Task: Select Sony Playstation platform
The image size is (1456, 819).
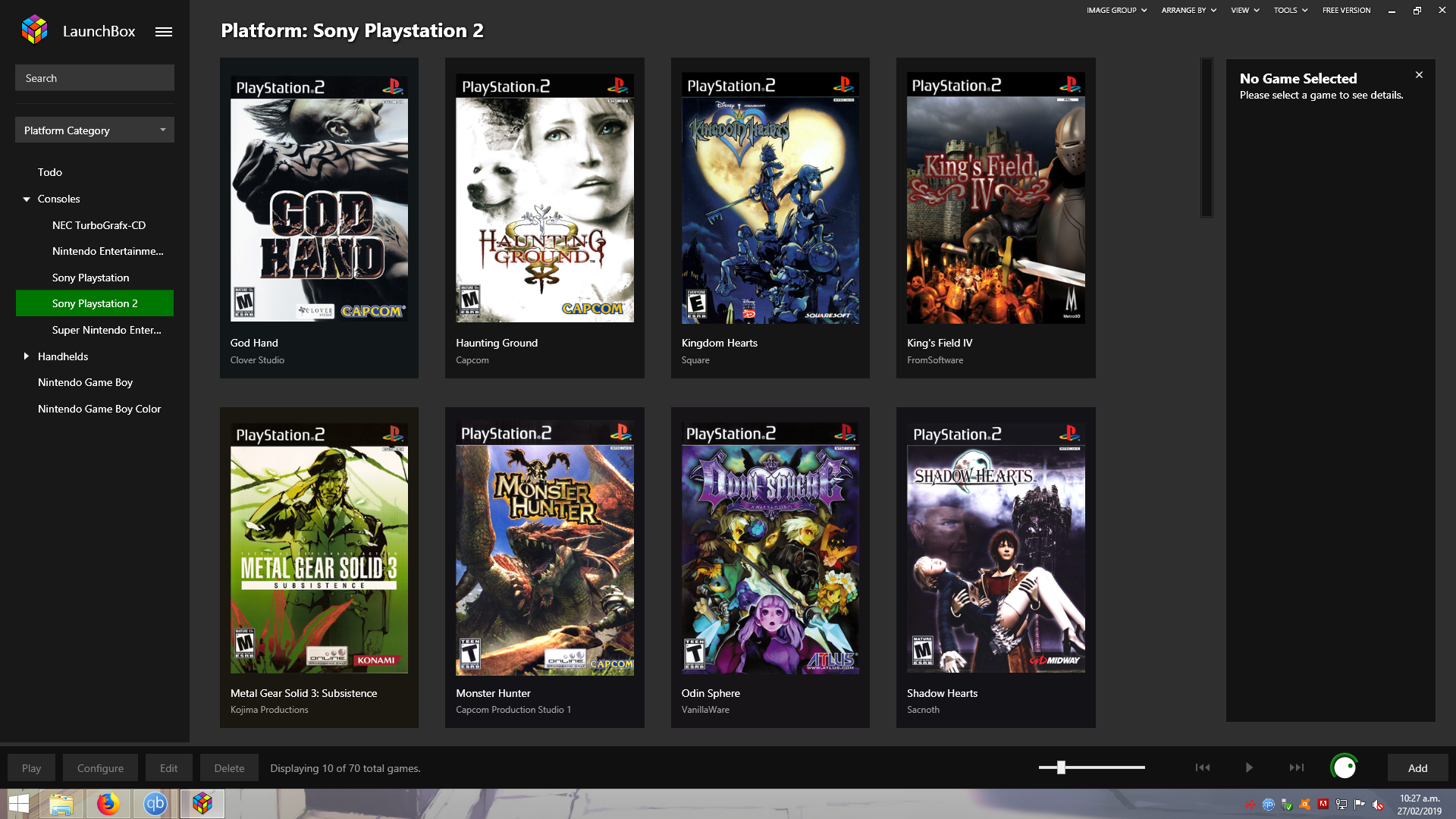Action: (90, 278)
